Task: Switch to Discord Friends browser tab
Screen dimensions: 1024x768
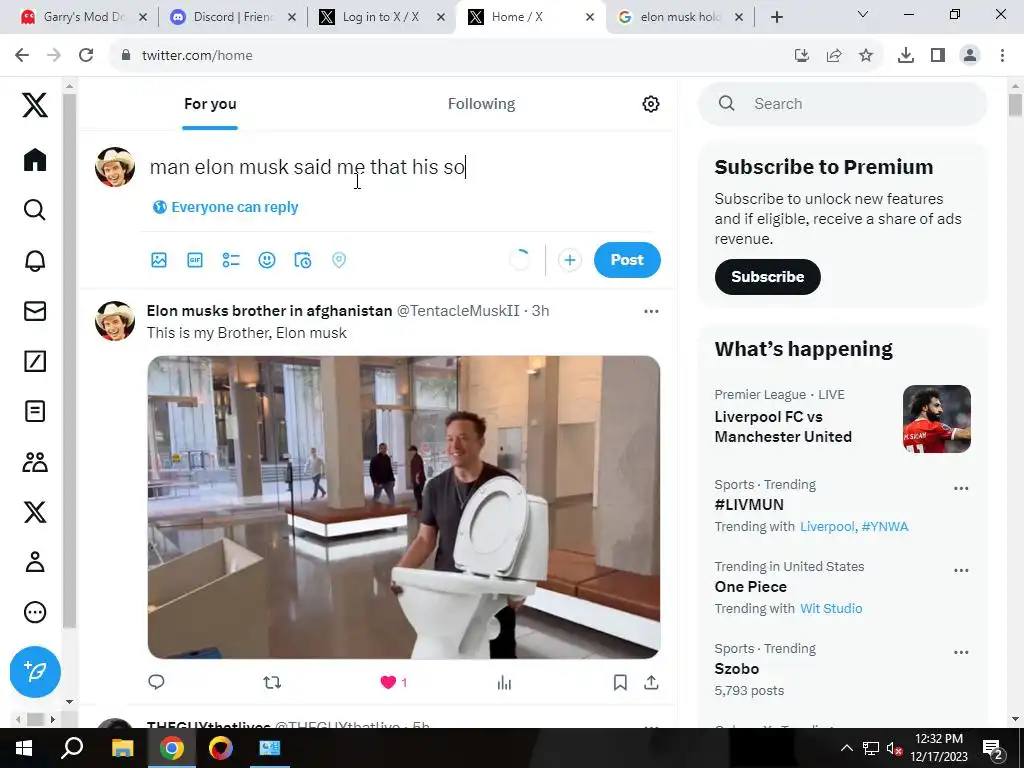Action: 232,17
